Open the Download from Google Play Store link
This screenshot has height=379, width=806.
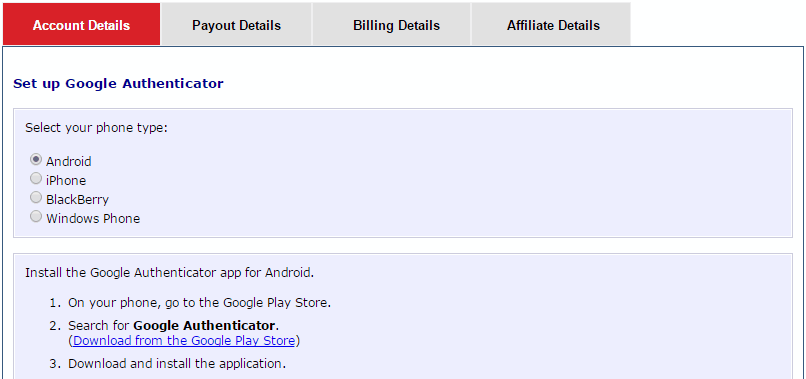pyautogui.click(x=184, y=340)
